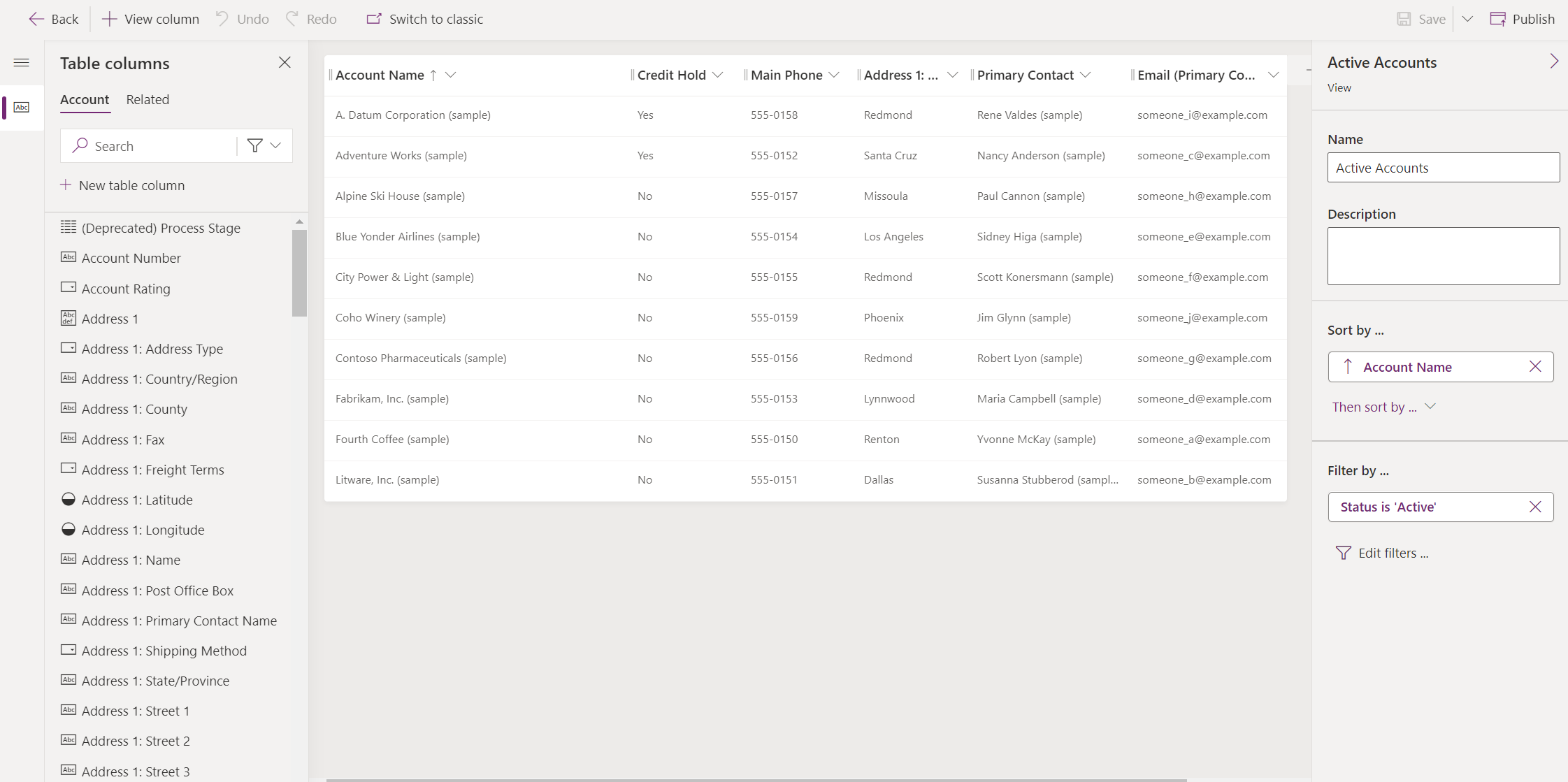Expand the Credit Hold column dropdown
Image resolution: width=1568 pixels, height=782 pixels.
(718, 75)
